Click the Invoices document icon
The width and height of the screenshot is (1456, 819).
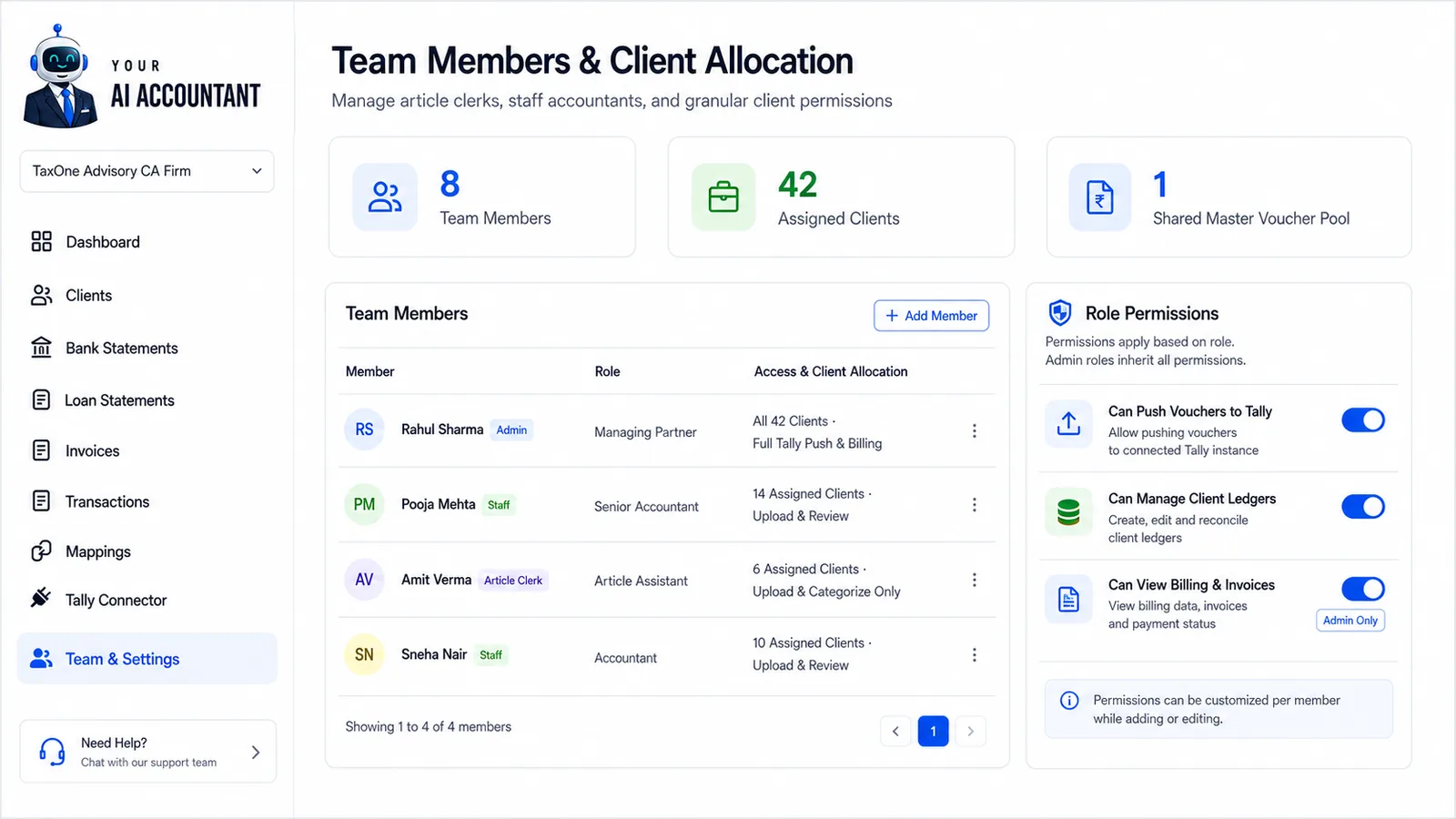coord(41,450)
